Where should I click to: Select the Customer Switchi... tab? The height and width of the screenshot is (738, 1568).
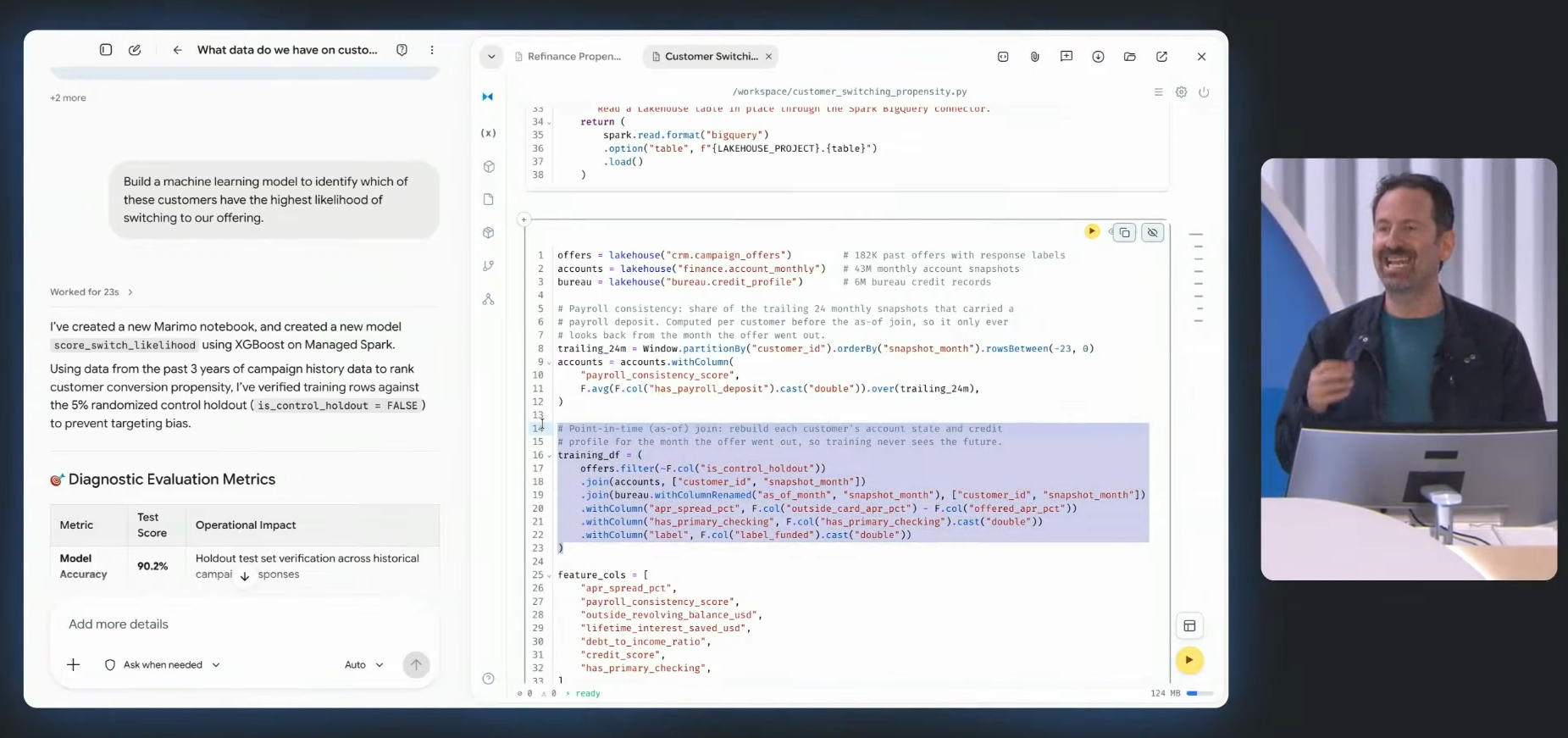click(x=710, y=57)
